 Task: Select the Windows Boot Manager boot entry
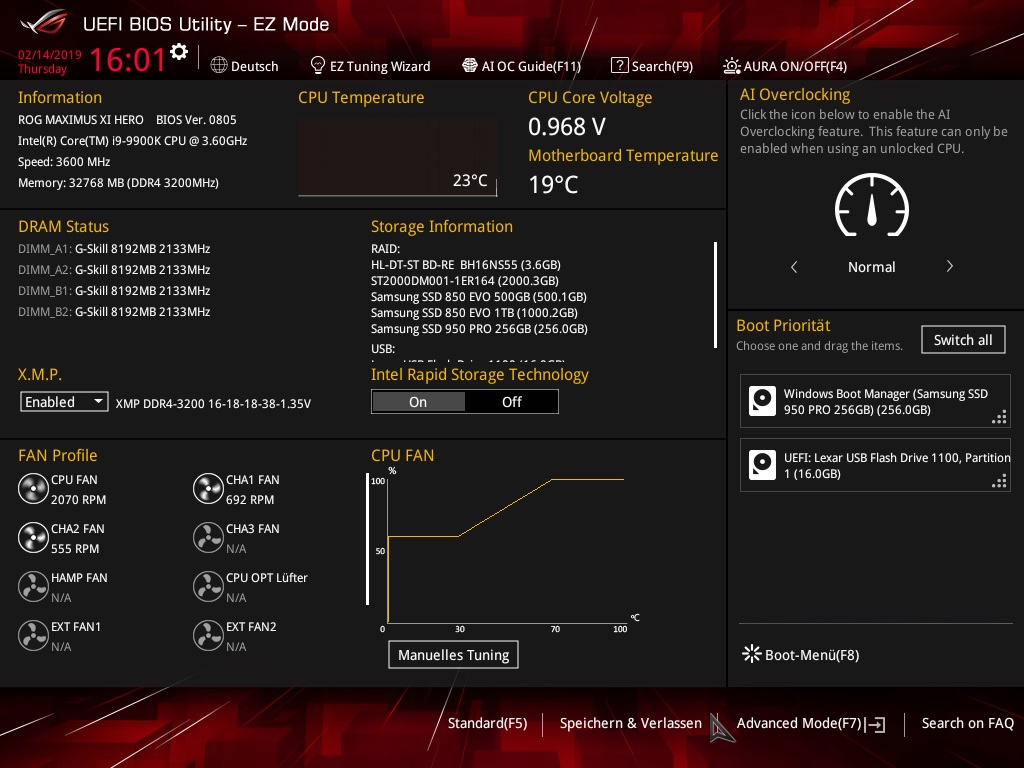[875, 401]
